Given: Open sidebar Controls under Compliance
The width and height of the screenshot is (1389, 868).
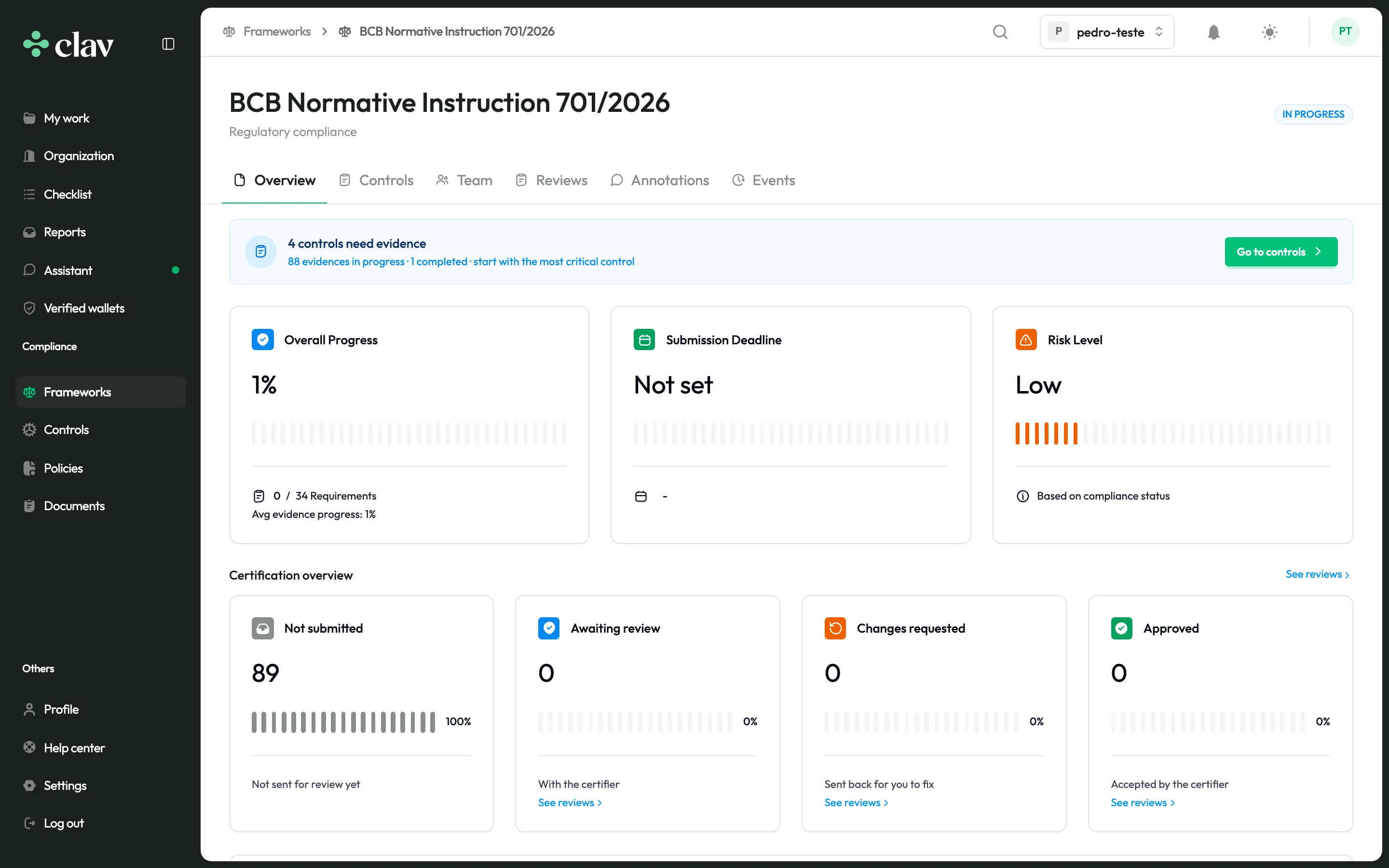Looking at the screenshot, I should coord(100,430).
